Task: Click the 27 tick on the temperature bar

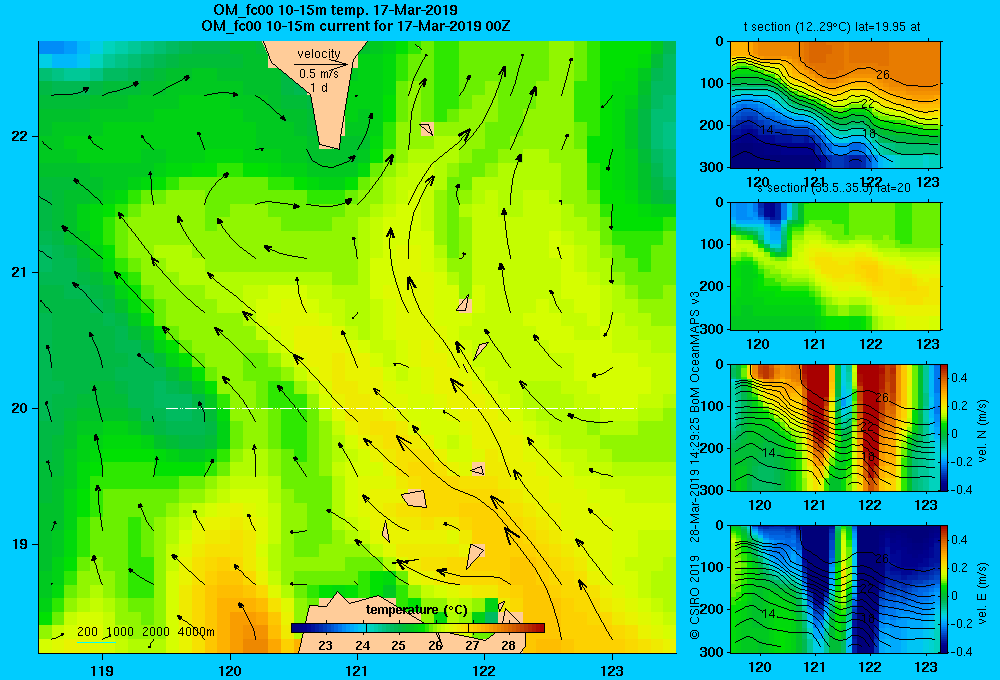Action: click(472, 646)
